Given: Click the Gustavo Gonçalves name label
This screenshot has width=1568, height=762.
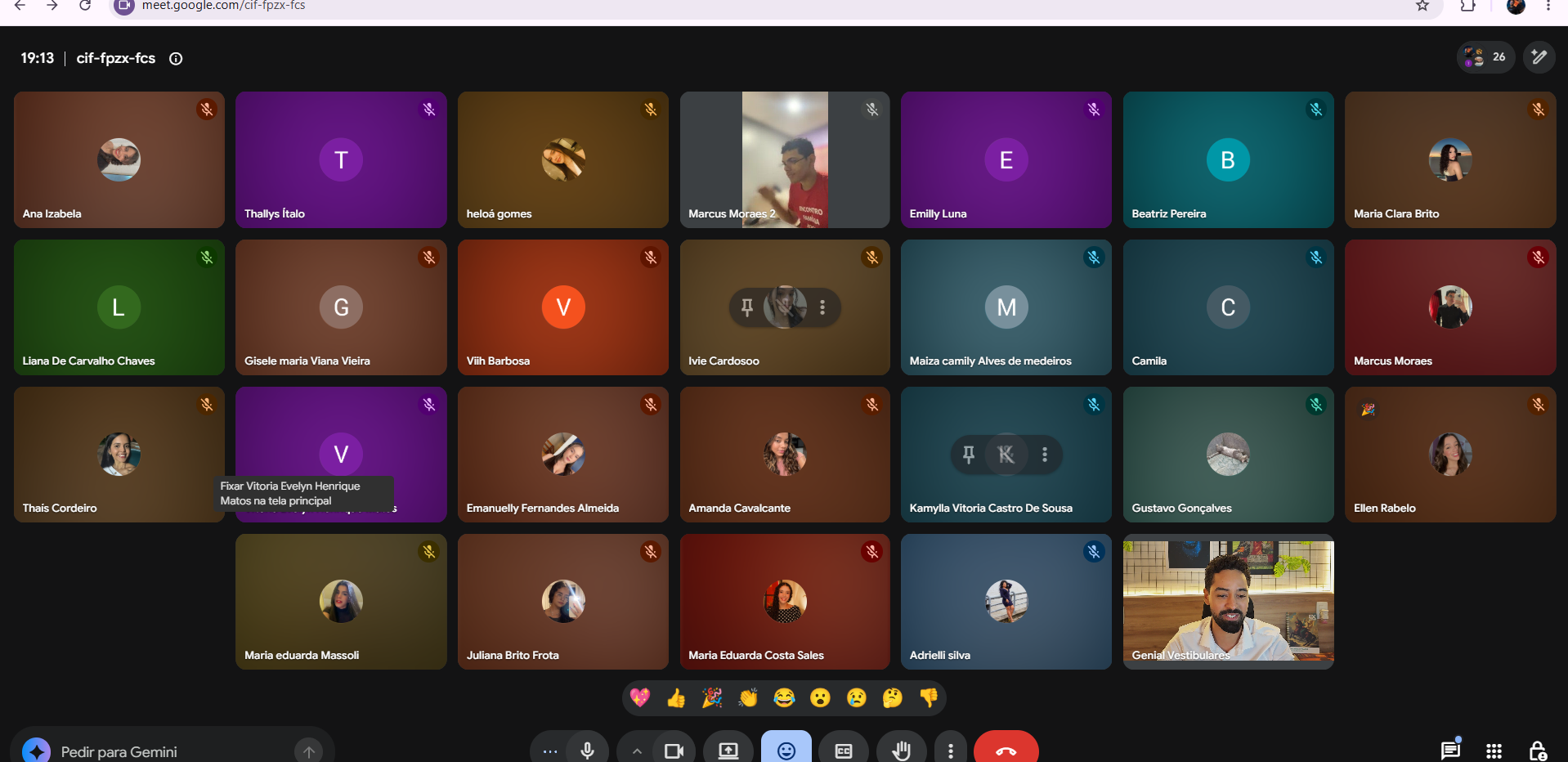Looking at the screenshot, I should (1181, 508).
